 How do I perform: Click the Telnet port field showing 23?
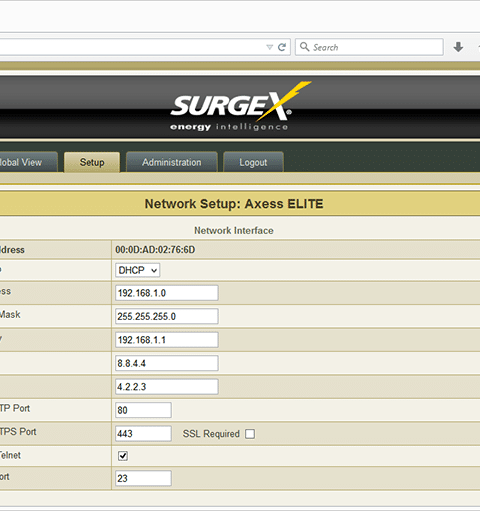click(143, 478)
